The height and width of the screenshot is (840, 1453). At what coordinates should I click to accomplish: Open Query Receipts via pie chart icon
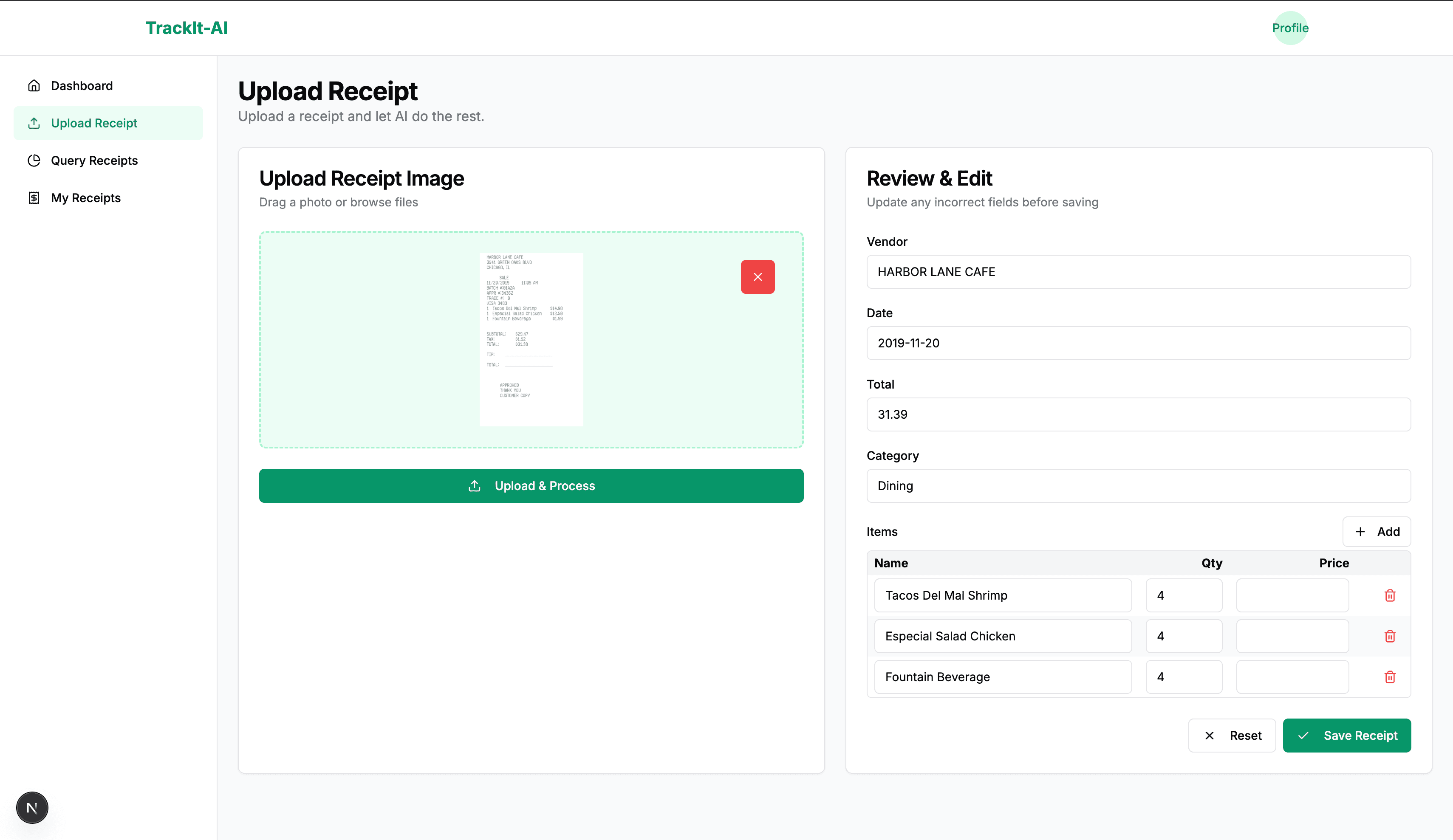(x=34, y=160)
